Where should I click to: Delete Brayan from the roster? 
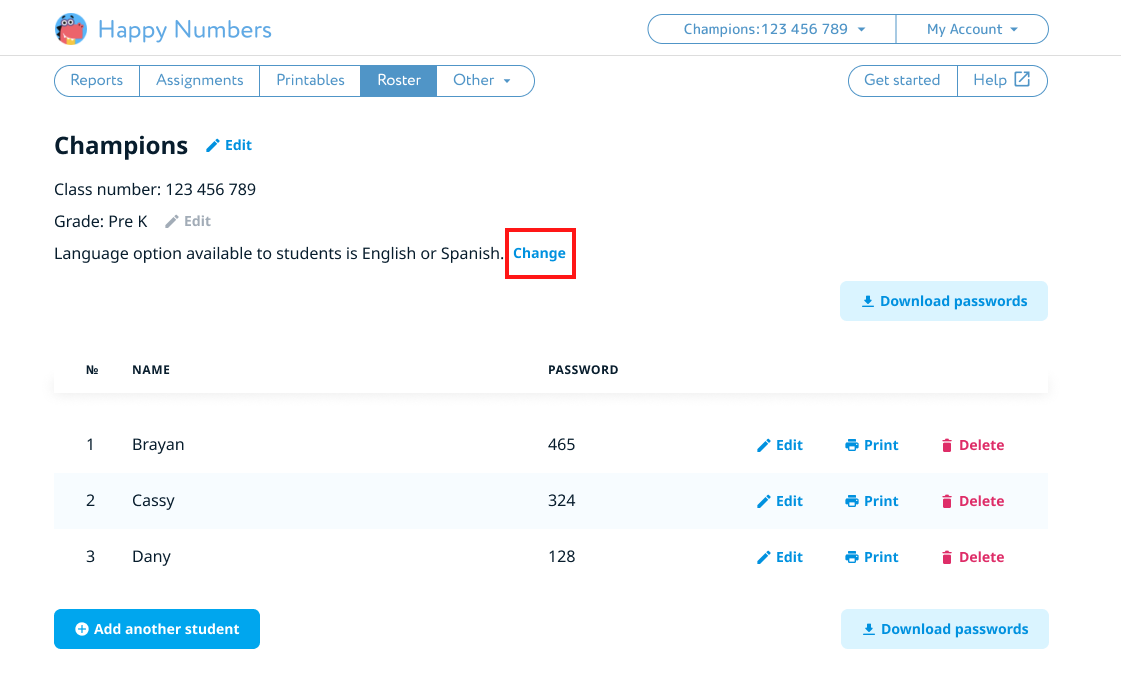coord(972,445)
